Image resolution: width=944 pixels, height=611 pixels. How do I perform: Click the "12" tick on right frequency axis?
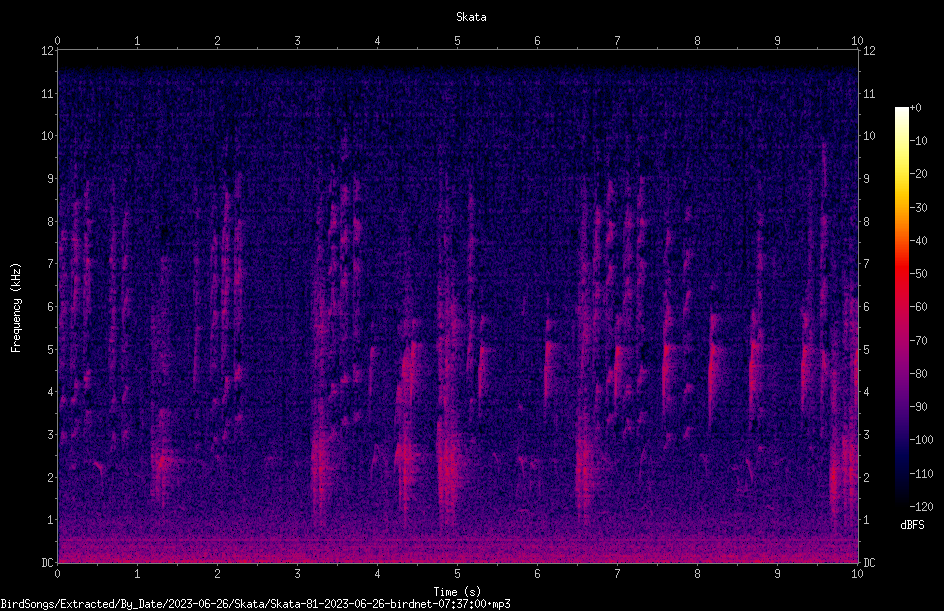click(869, 51)
